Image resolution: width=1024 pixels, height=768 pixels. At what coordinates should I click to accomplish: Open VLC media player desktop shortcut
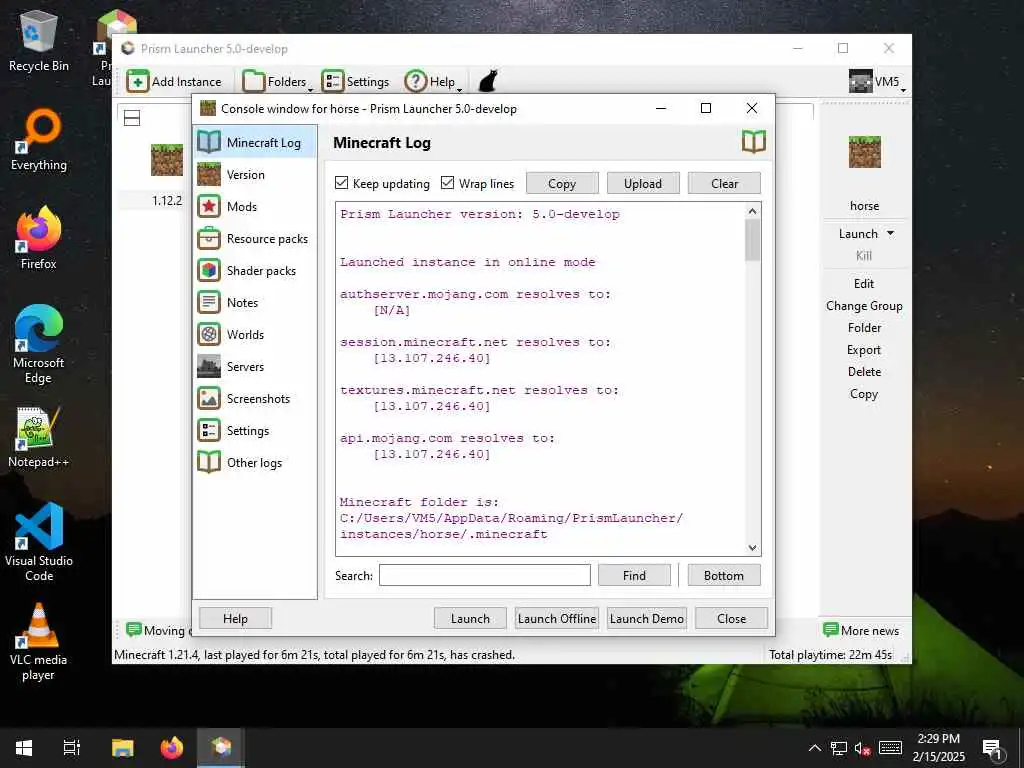click(x=39, y=642)
